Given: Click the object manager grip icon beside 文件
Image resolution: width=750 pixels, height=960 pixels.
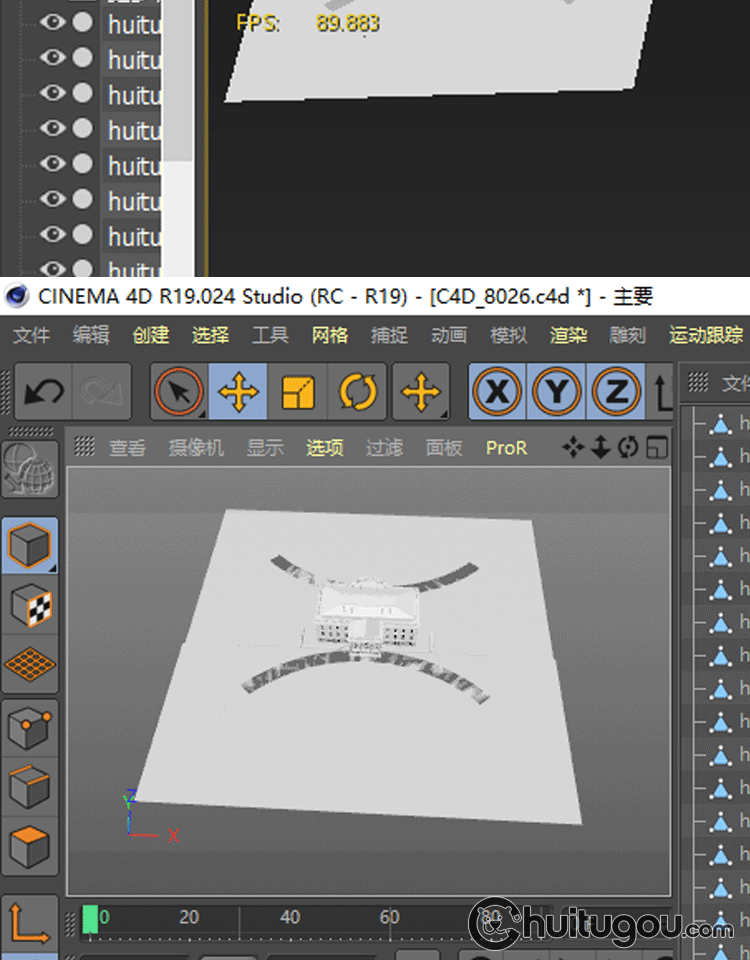Looking at the screenshot, I should [698, 381].
